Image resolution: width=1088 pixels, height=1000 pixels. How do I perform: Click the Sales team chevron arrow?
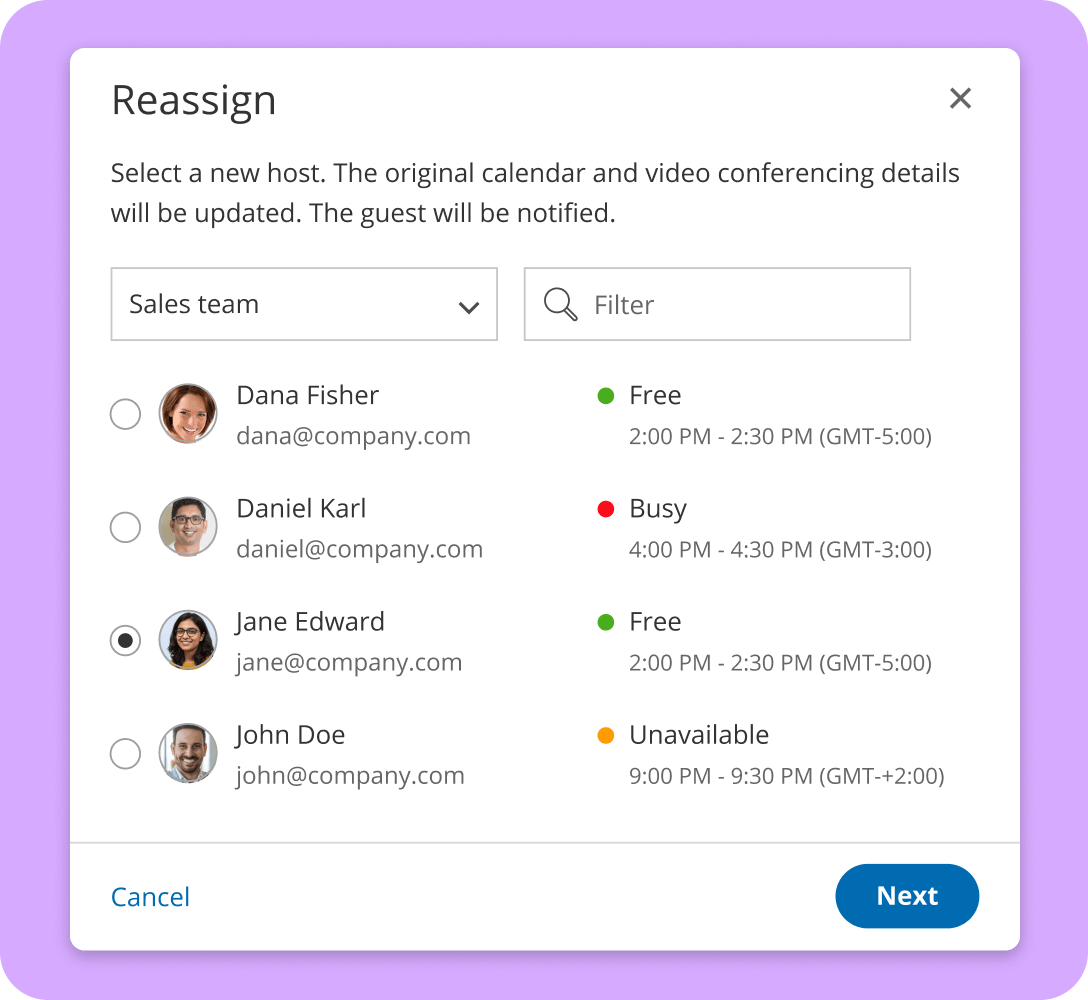click(468, 307)
